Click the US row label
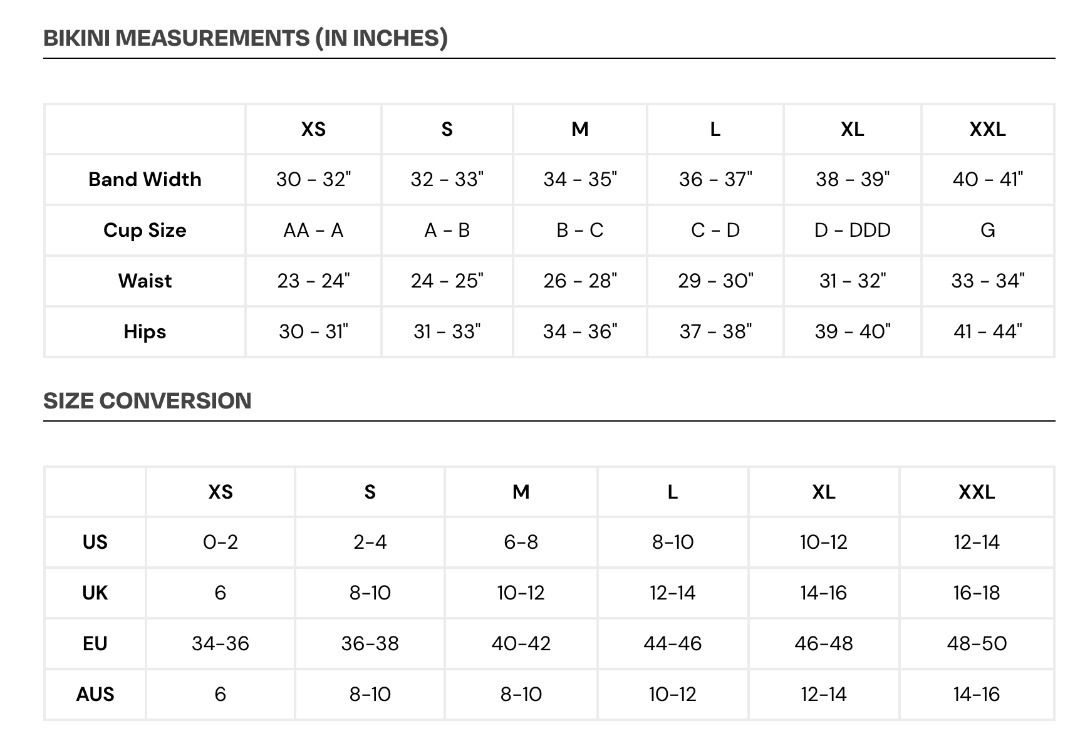The height and width of the screenshot is (744, 1080). pyautogui.click(x=95, y=542)
